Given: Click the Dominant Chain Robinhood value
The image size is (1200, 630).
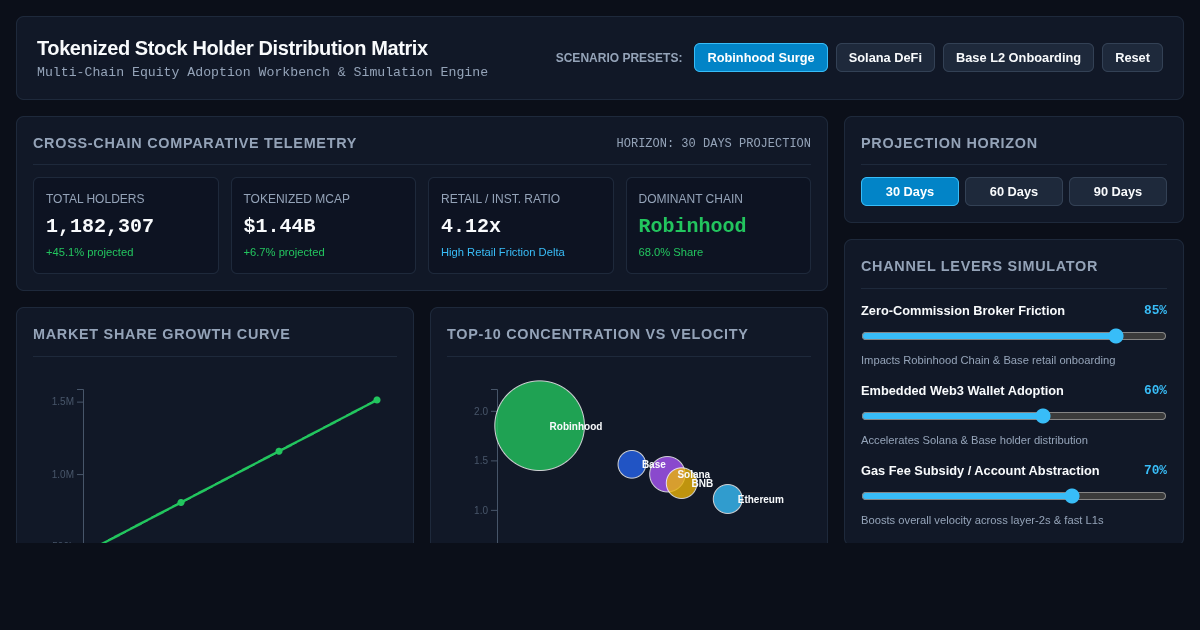Looking at the screenshot, I should [692, 226].
